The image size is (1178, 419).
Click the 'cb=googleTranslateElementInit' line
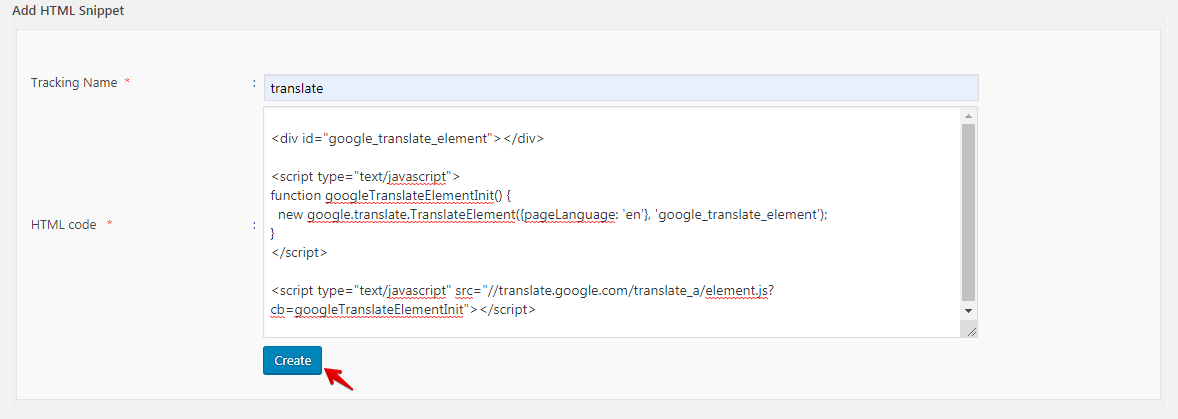[x=403, y=309]
